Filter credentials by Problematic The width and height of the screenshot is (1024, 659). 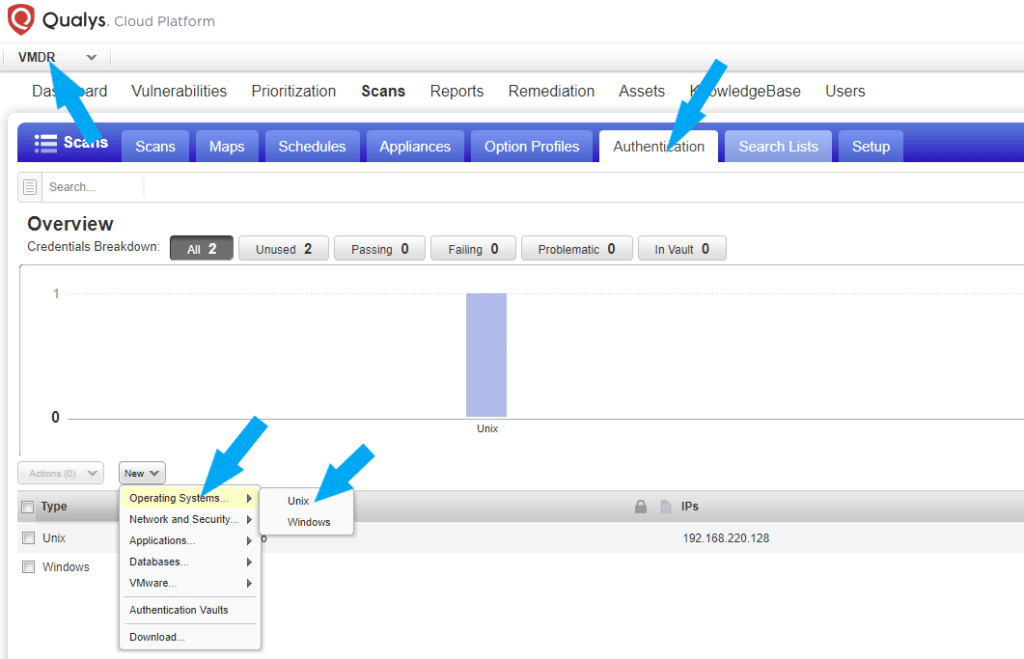(x=577, y=249)
